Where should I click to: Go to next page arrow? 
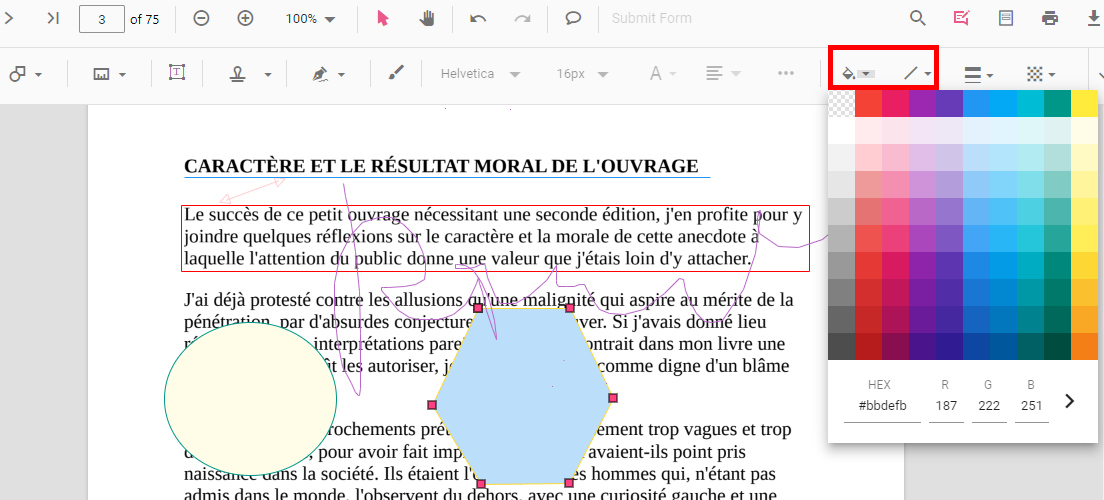coord(8,18)
